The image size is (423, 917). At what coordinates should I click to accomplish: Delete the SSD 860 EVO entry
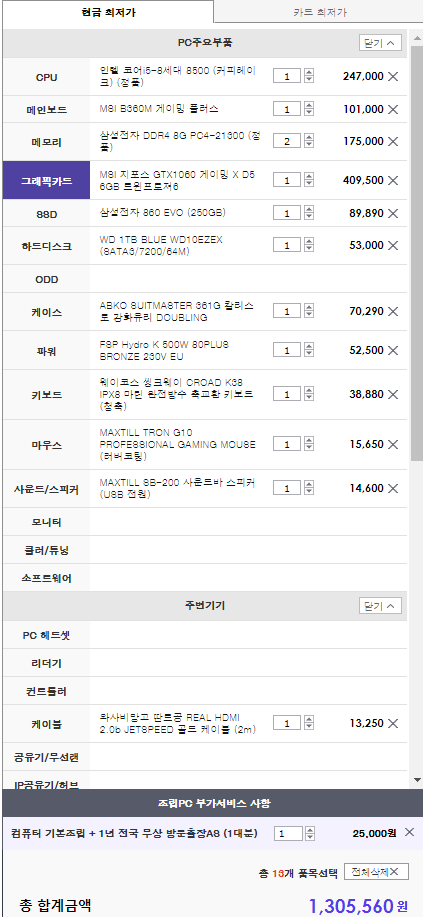[393, 213]
